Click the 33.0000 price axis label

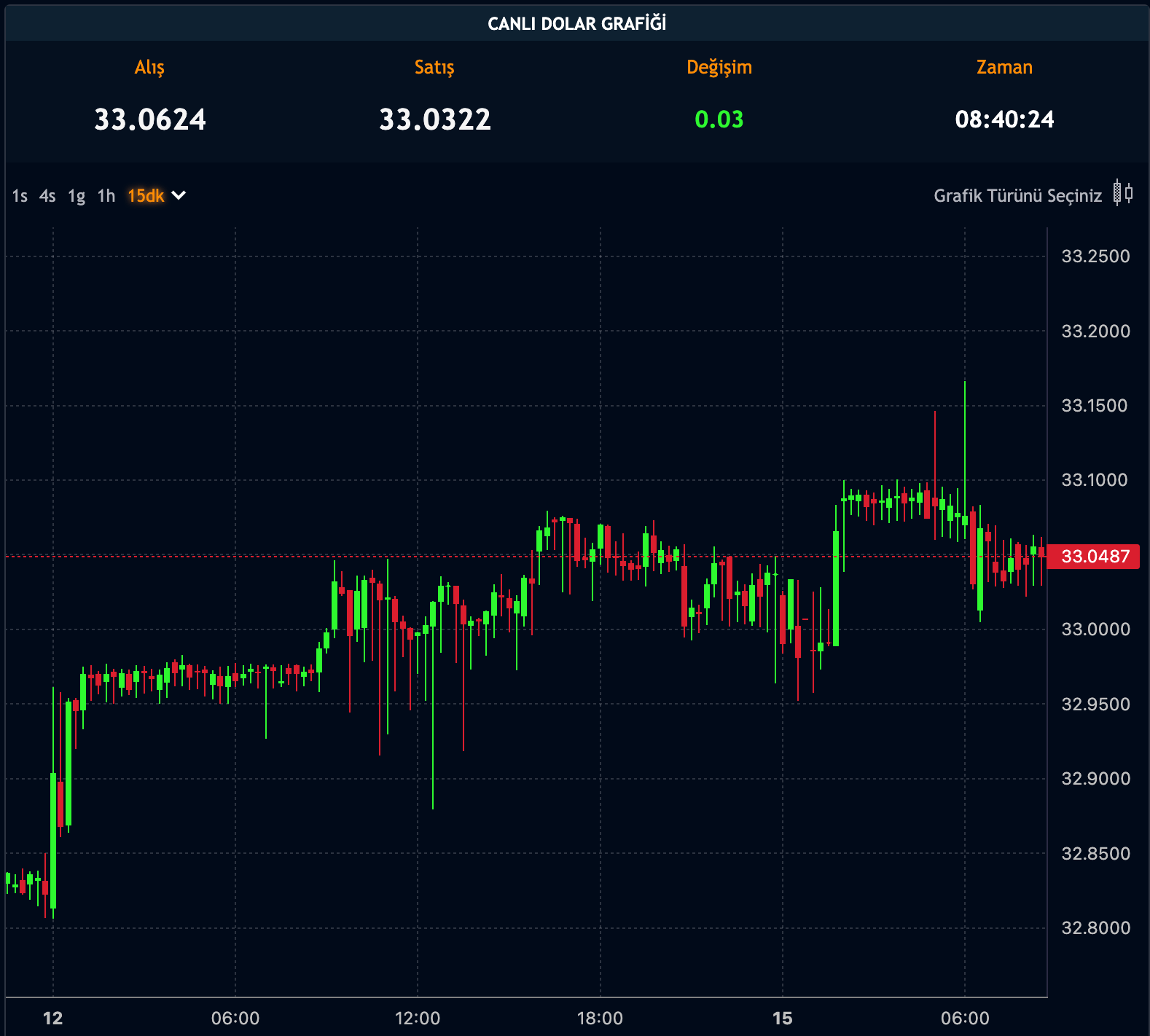(1095, 629)
